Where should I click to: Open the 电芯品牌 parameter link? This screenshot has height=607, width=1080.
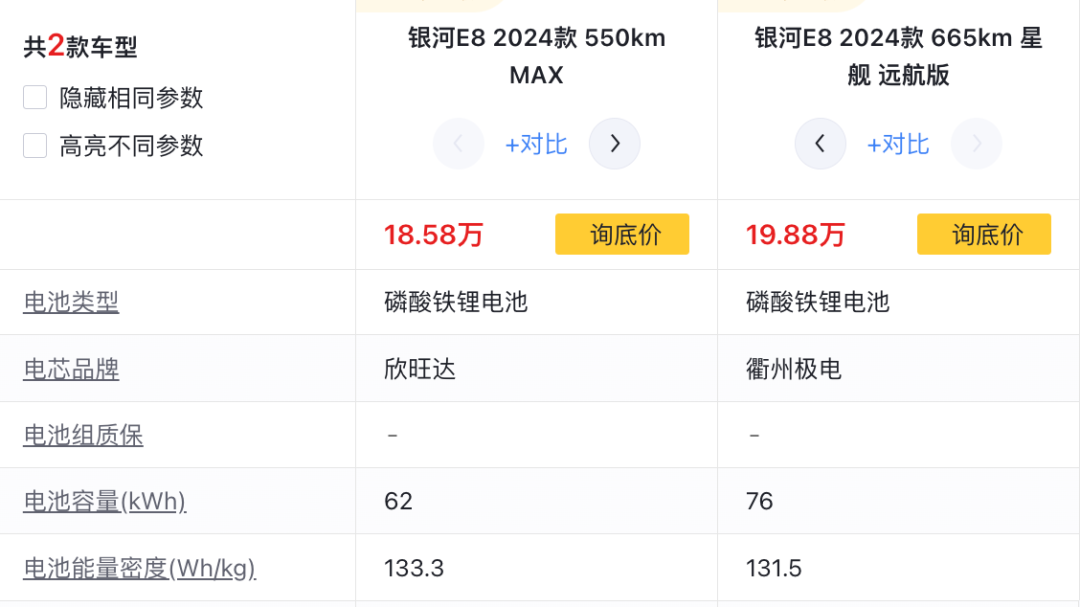tap(71, 369)
